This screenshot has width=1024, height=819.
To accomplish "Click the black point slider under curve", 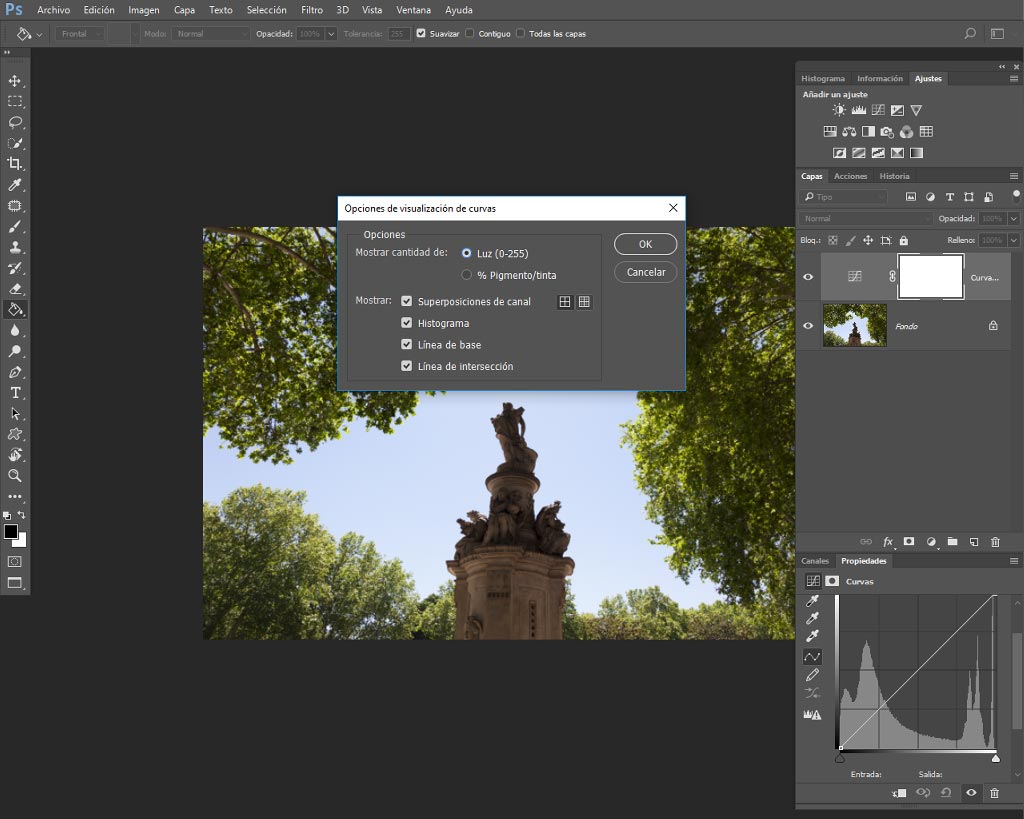I will pos(840,758).
